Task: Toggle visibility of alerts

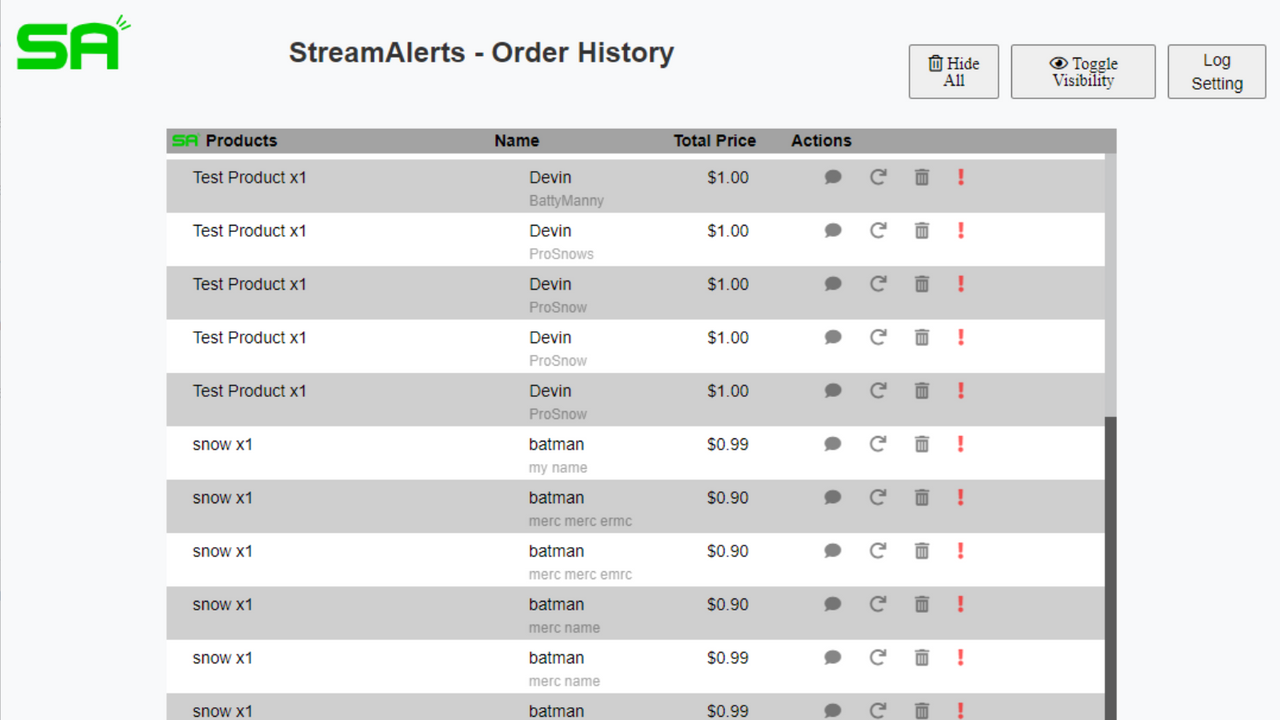Action: (1083, 71)
